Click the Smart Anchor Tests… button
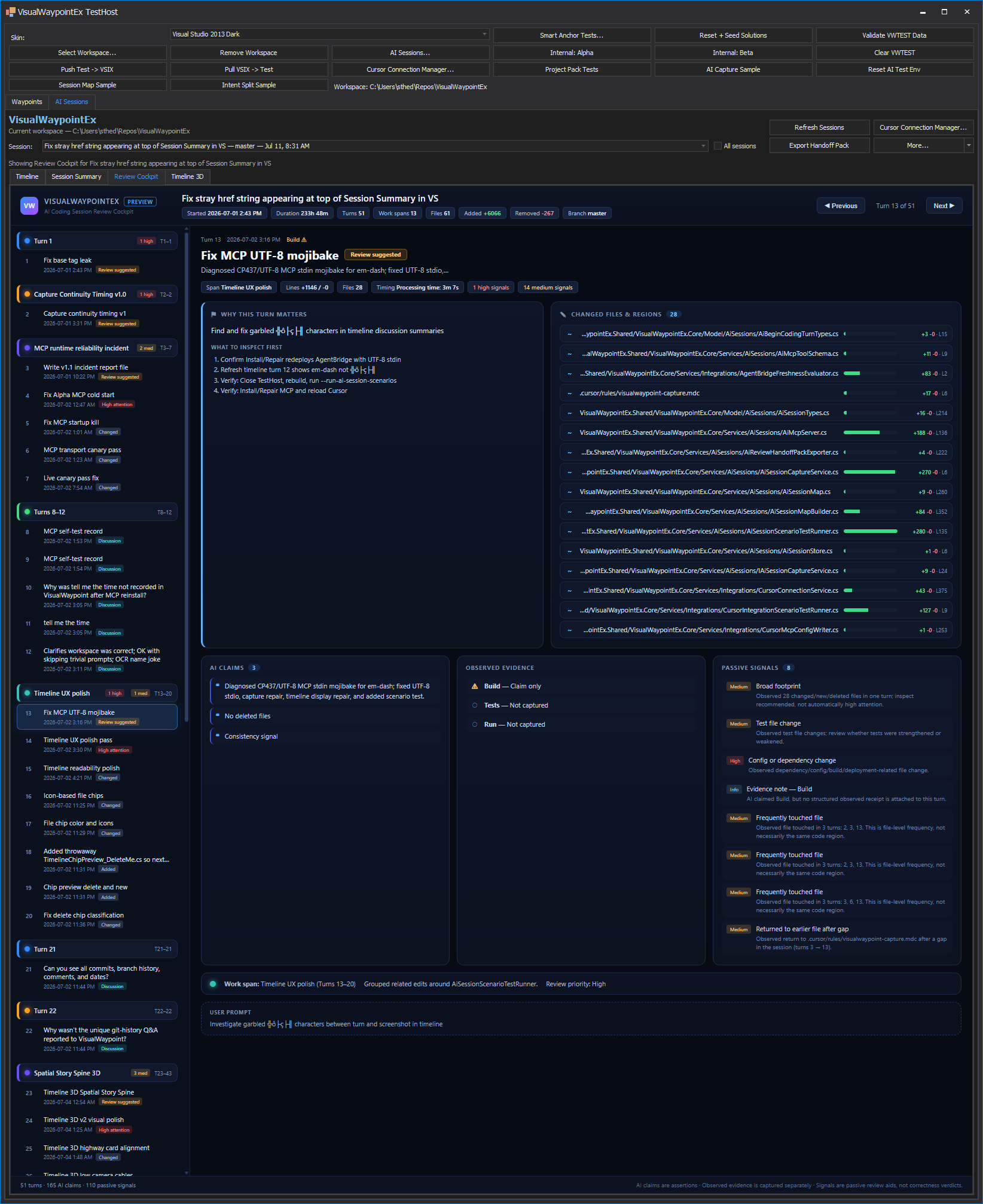983x1204 pixels. [572, 35]
